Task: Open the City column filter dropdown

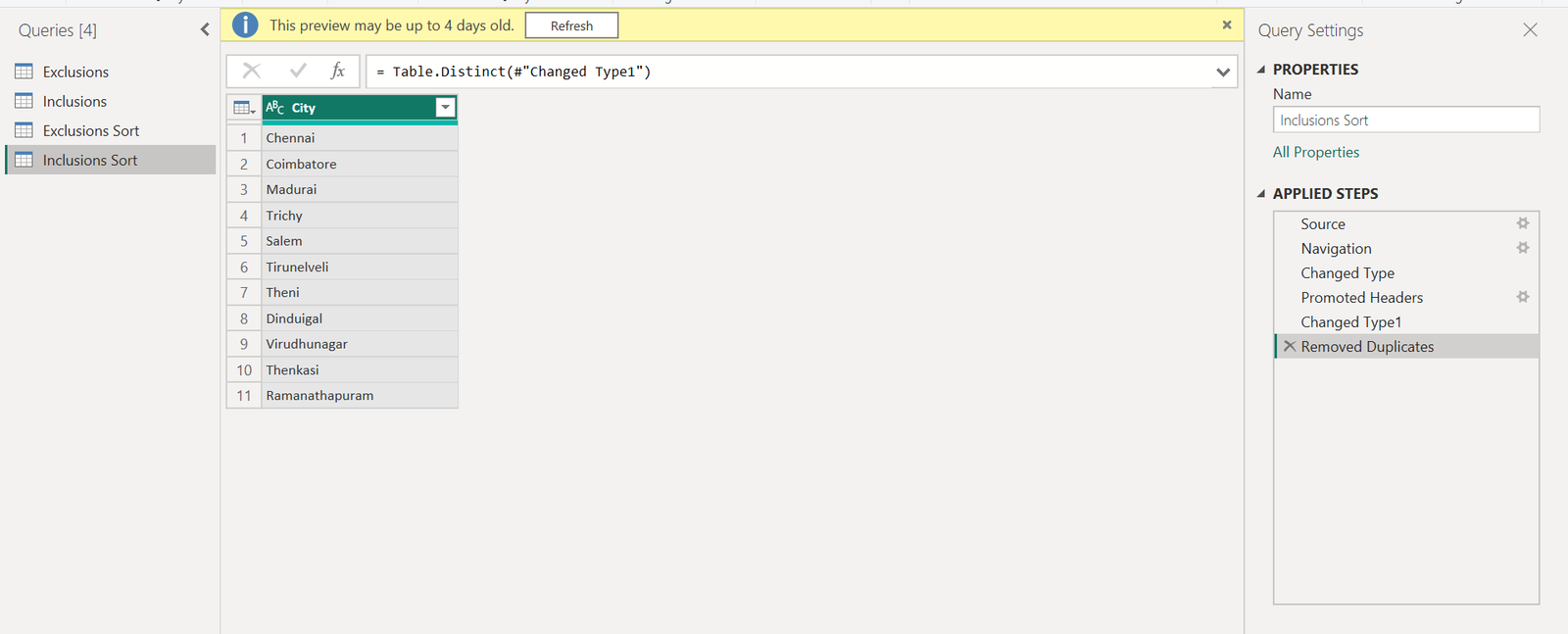Action: 445,108
